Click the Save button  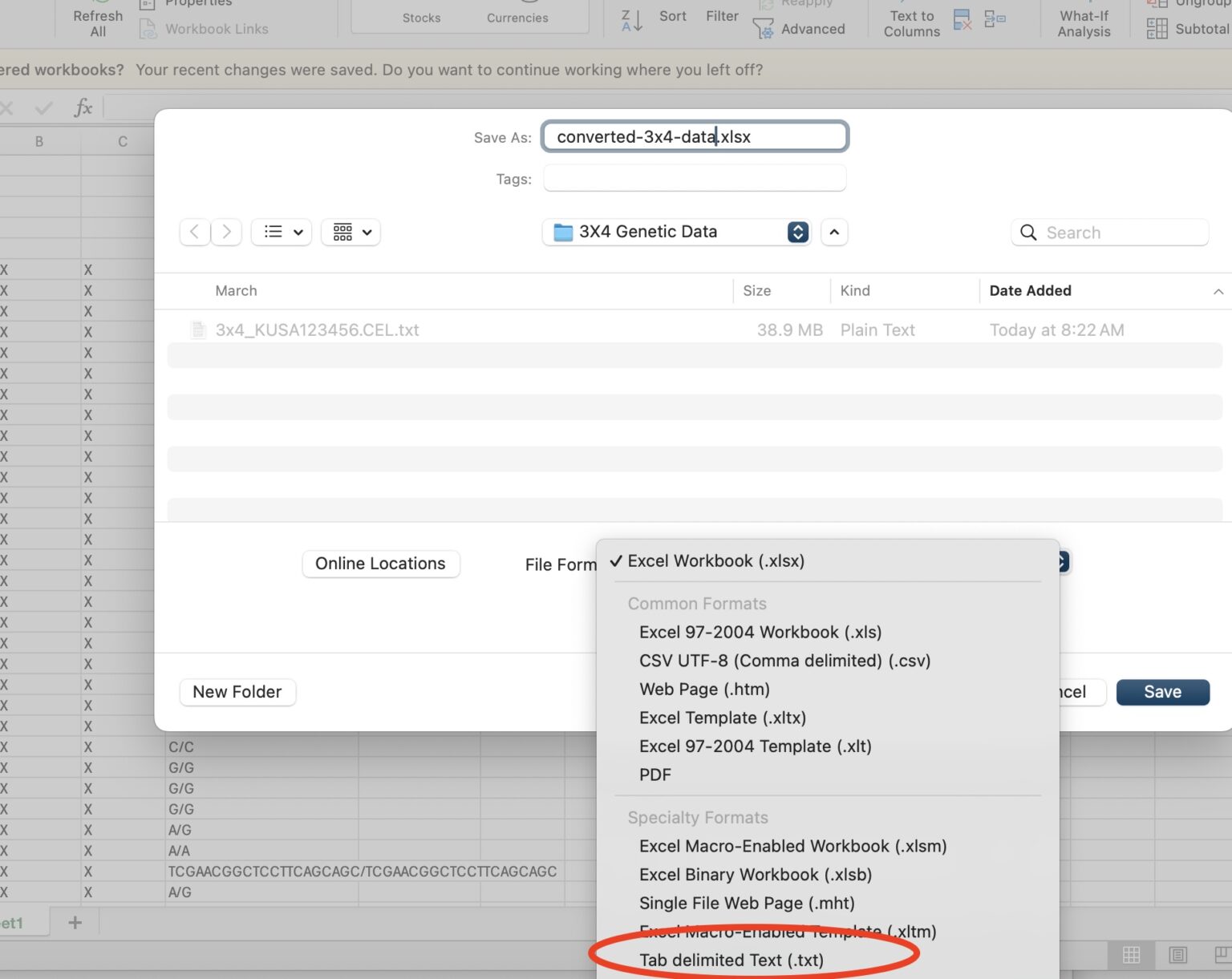click(x=1162, y=691)
